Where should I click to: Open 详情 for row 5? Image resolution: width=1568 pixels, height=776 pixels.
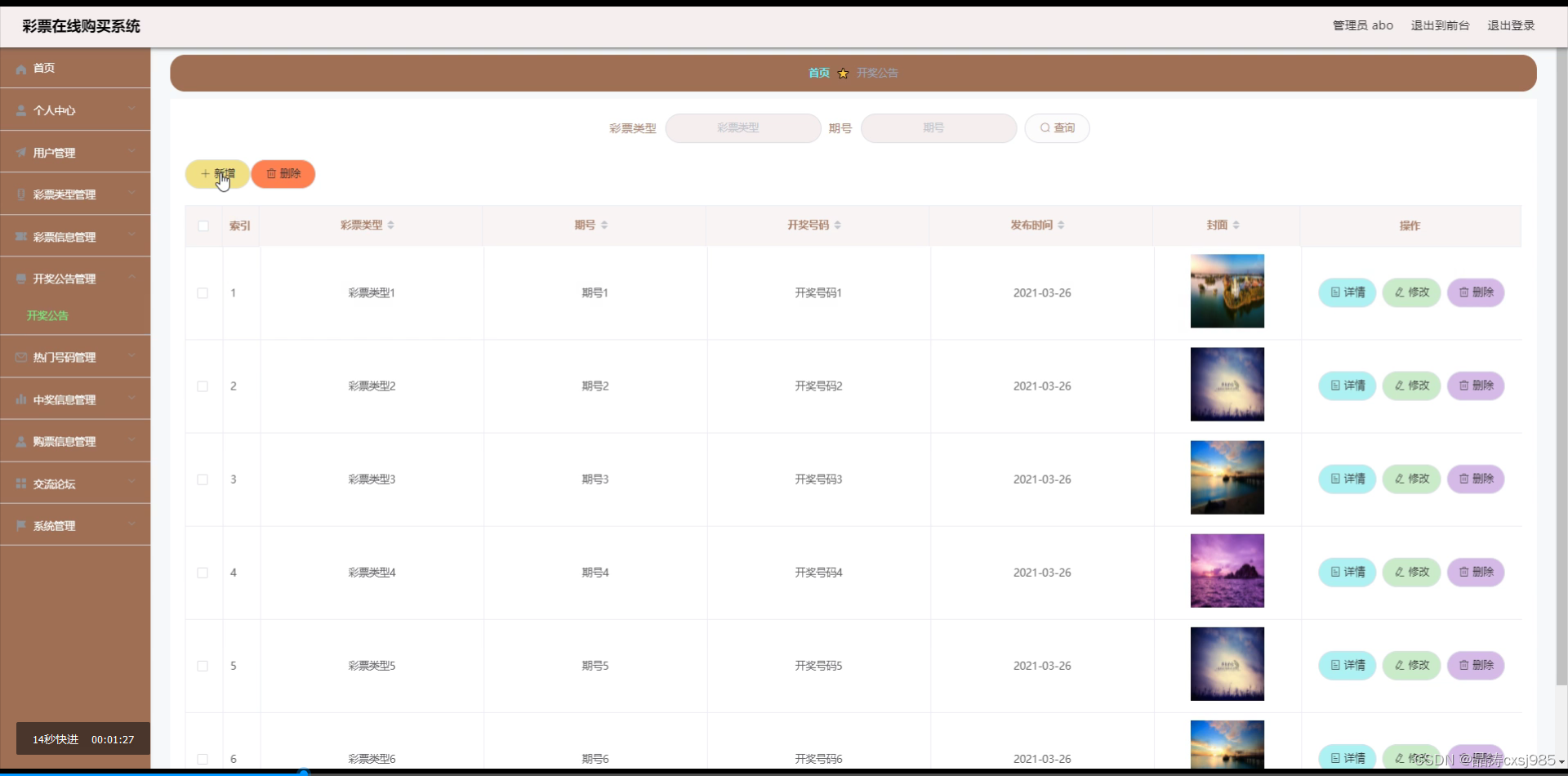[1347, 665]
